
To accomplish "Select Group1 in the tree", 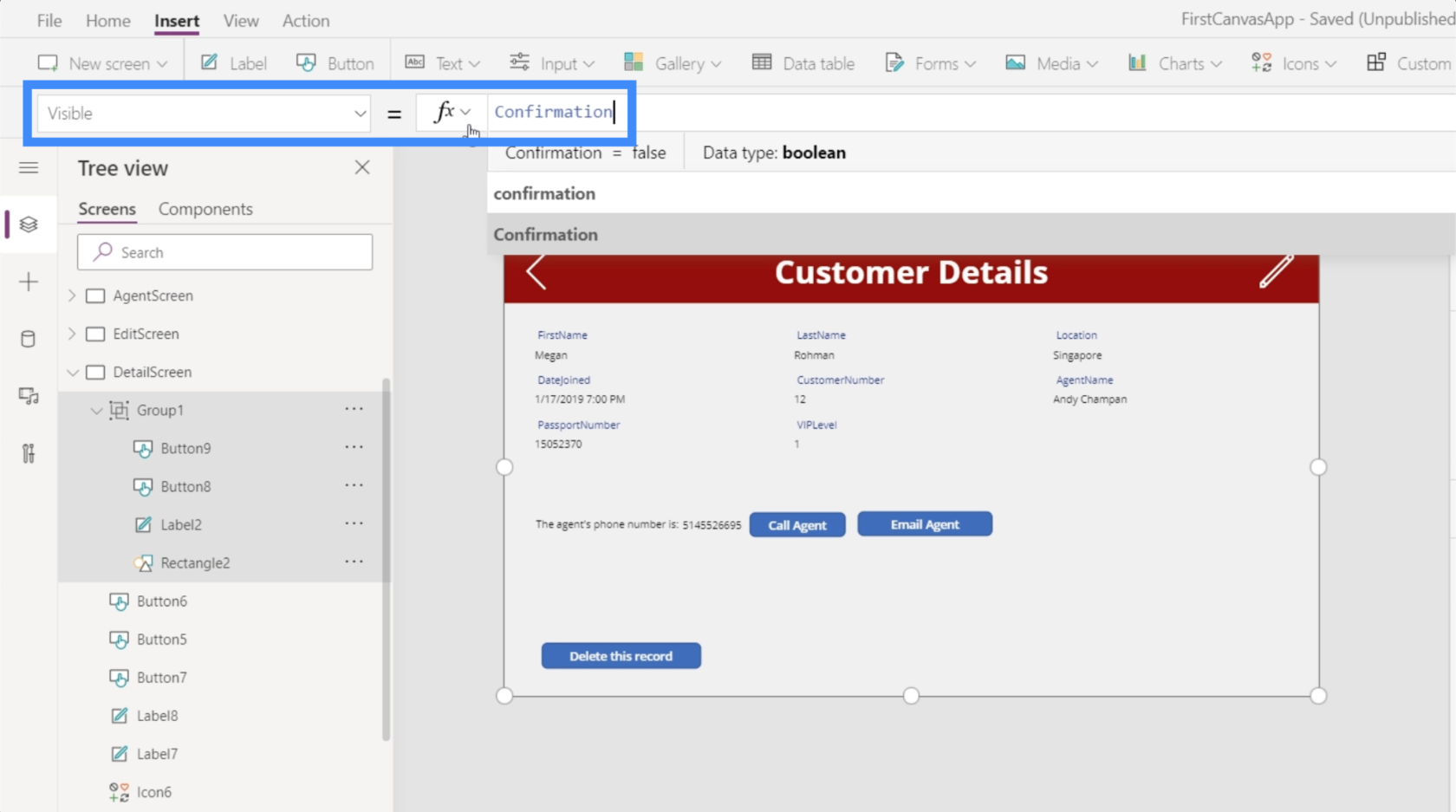I will pos(160,410).
